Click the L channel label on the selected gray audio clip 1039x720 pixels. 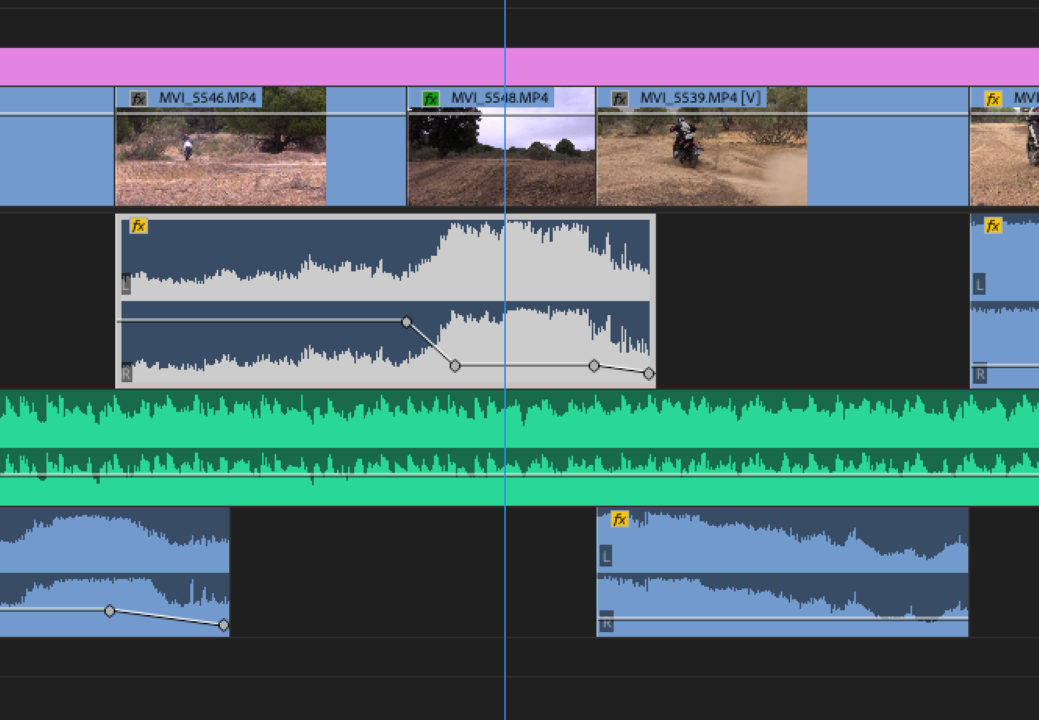pyautogui.click(x=126, y=284)
